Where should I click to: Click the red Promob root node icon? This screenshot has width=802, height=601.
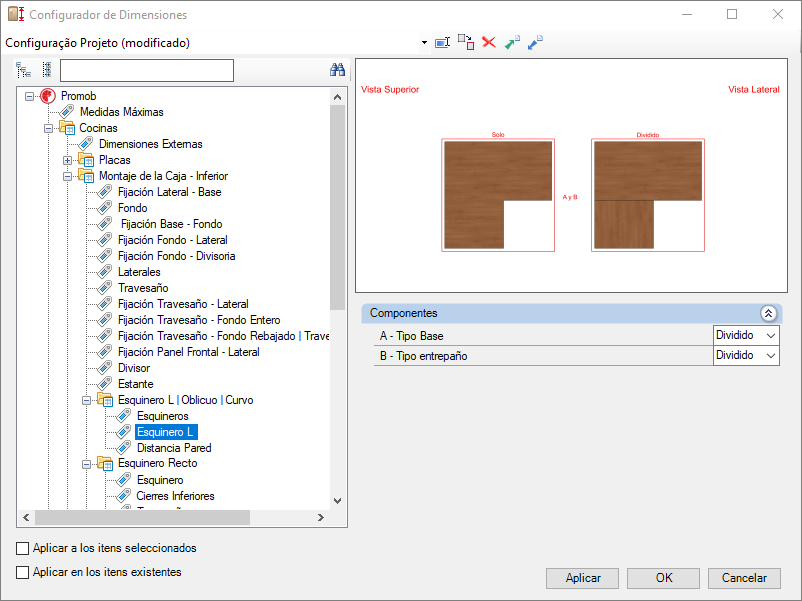coord(48,96)
